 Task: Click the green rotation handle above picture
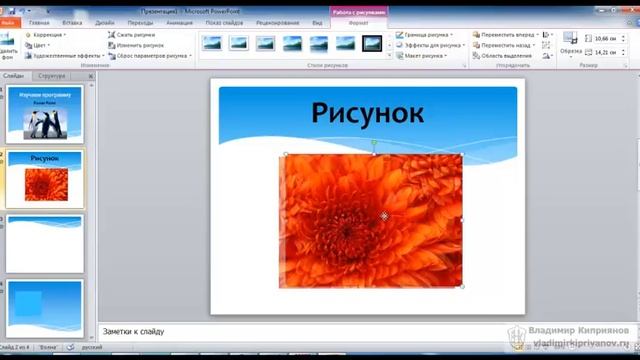point(374,142)
